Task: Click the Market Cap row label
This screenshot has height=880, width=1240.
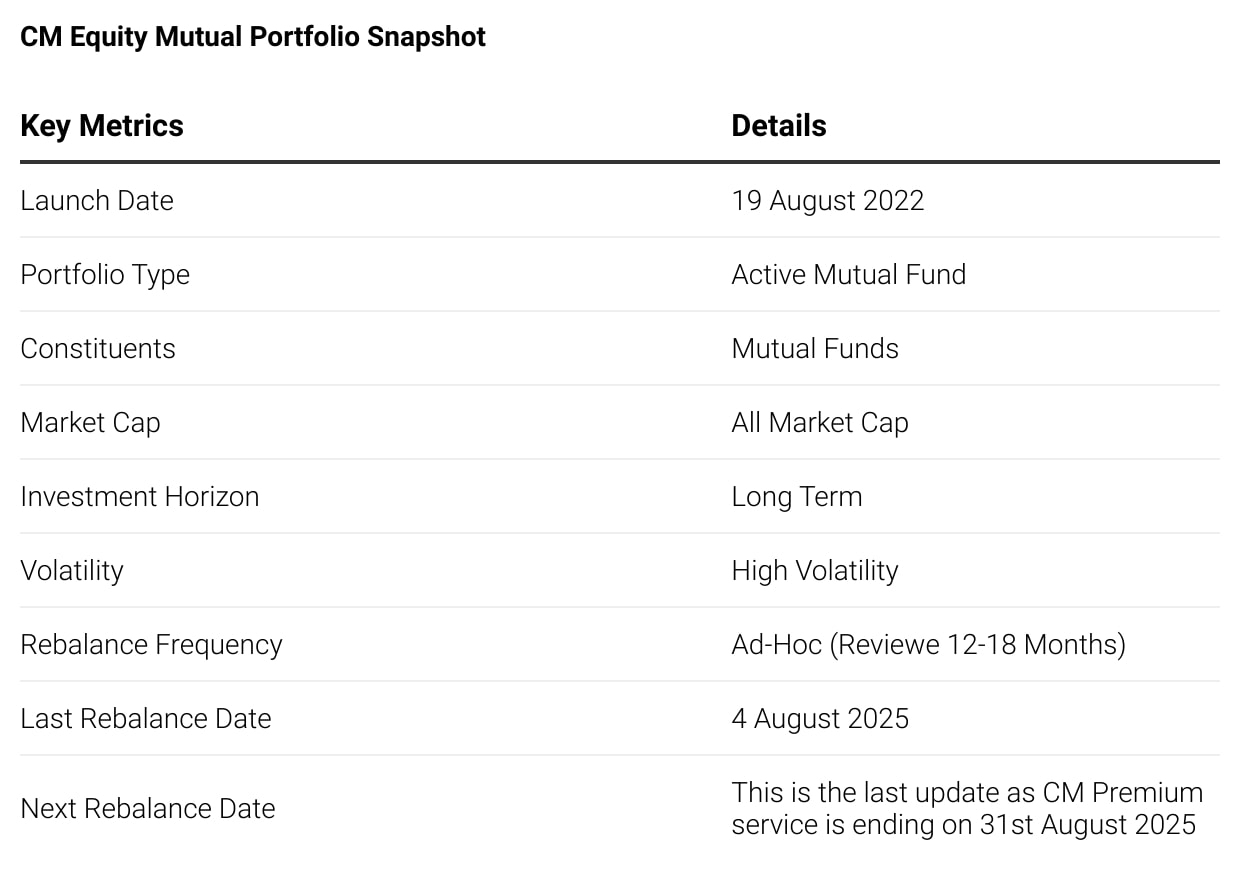Action: [x=90, y=423]
